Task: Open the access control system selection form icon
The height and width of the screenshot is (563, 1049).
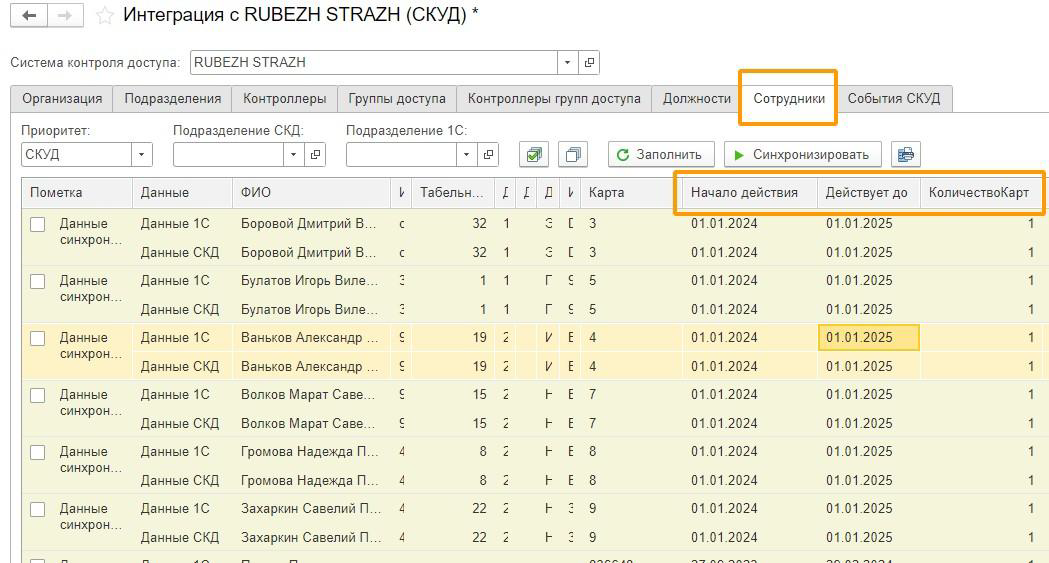Action: pyautogui.click(x=589, y=62)
